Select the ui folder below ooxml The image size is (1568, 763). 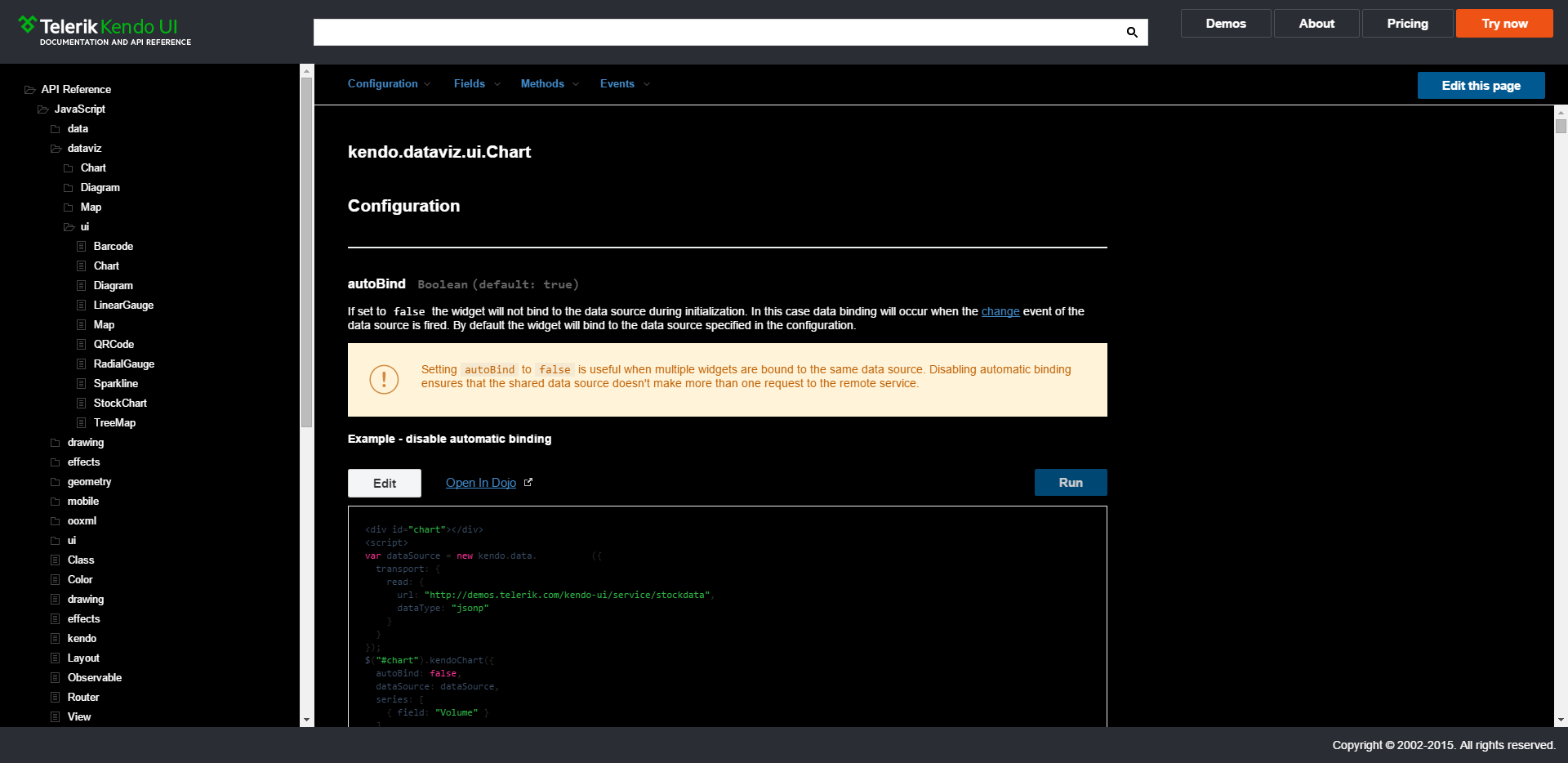(x=72, y=541)
